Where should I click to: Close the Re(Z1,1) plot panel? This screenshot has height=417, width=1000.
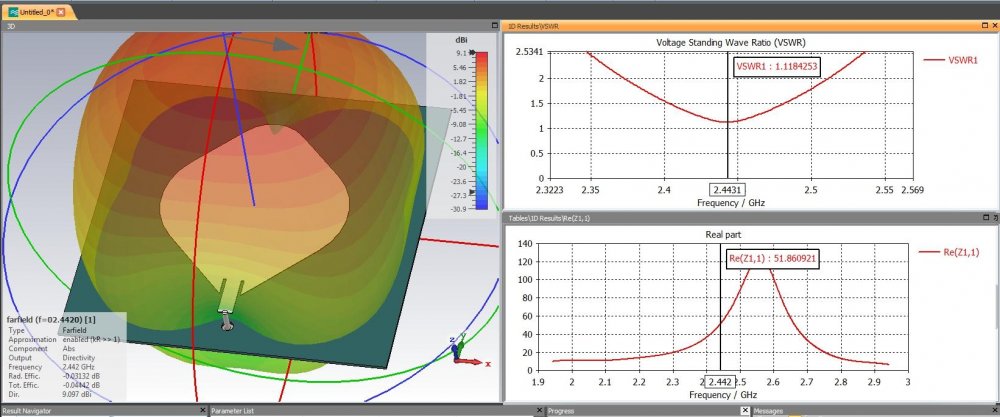click(996, 218)
